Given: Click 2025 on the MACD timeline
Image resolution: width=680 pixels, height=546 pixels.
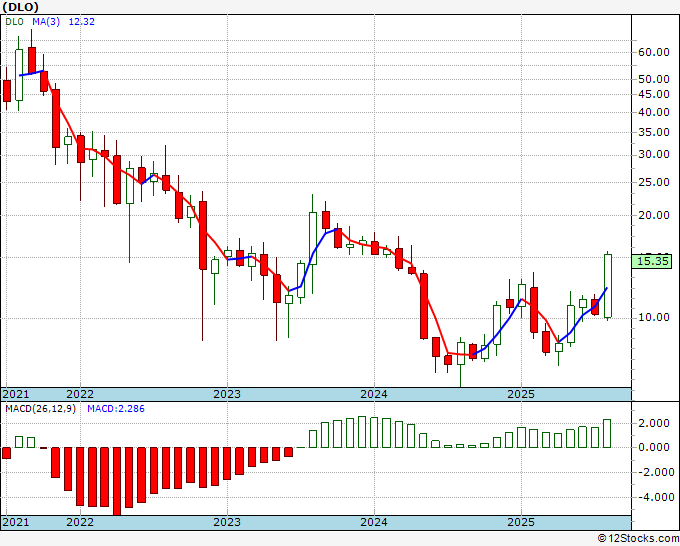Looking at the screenshot, I should coord(521,522).
